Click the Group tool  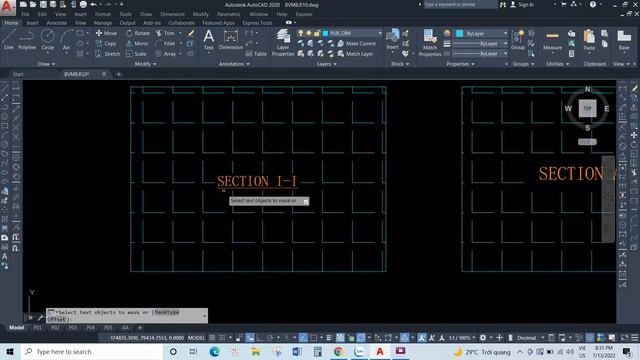coord(518,40)
